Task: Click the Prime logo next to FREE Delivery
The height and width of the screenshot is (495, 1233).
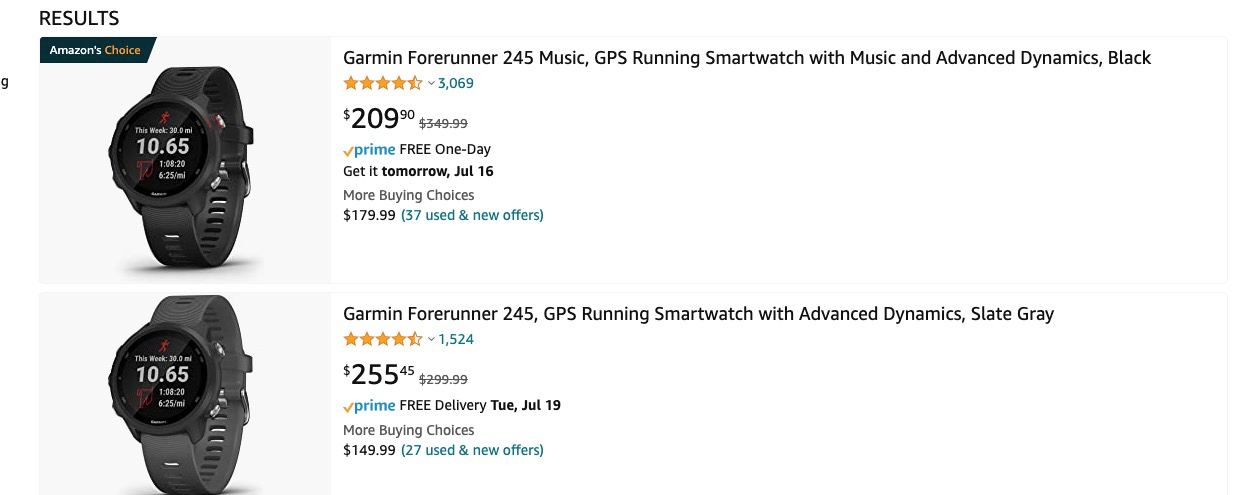Action: [x=369, y=406]
